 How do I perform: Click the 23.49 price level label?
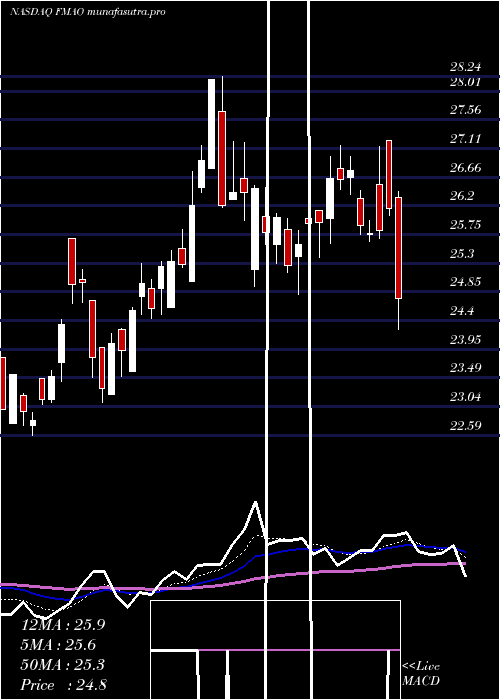(x=466, y=368)
